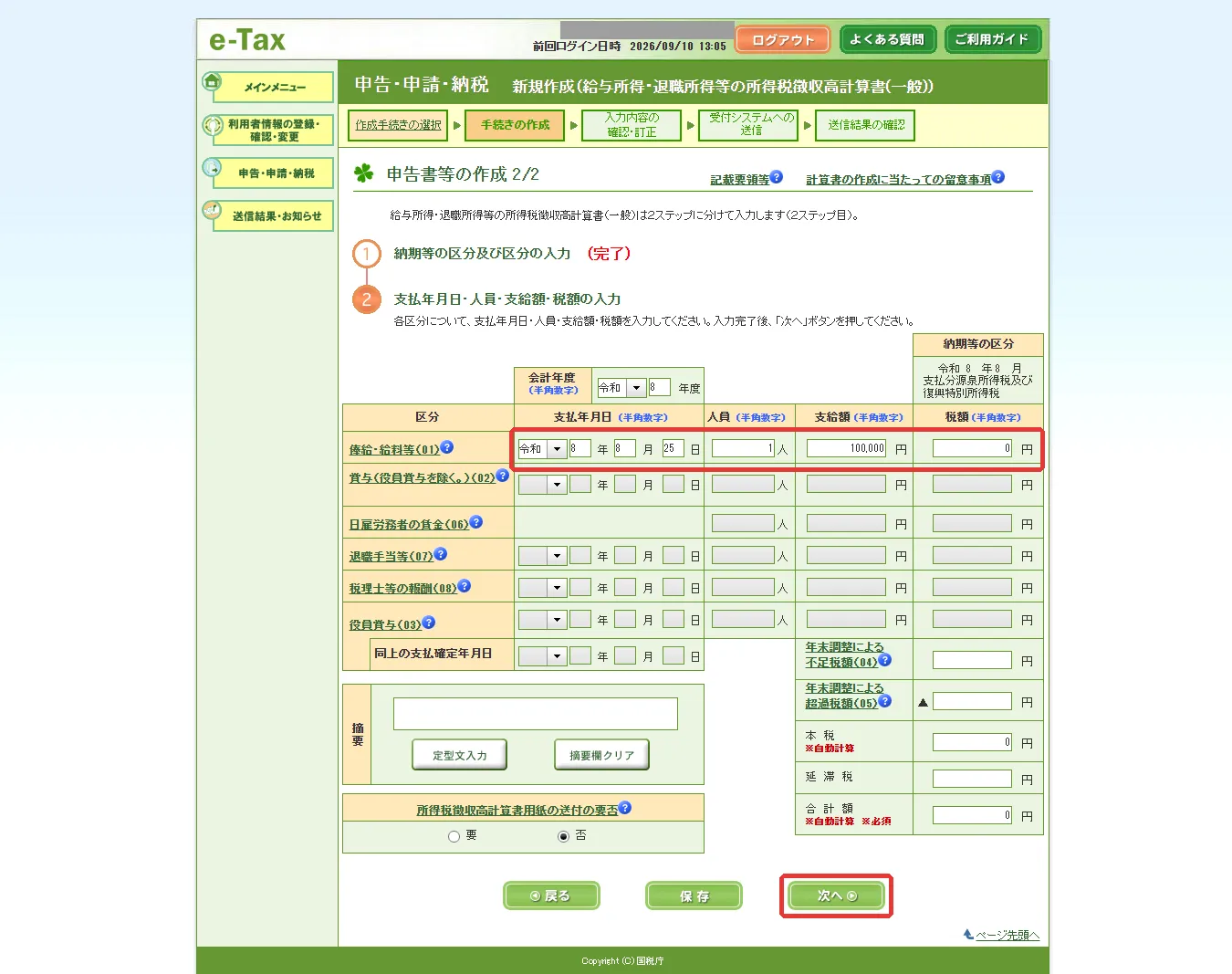
Task: Click the 保存 button
Action: pos(694,895)
